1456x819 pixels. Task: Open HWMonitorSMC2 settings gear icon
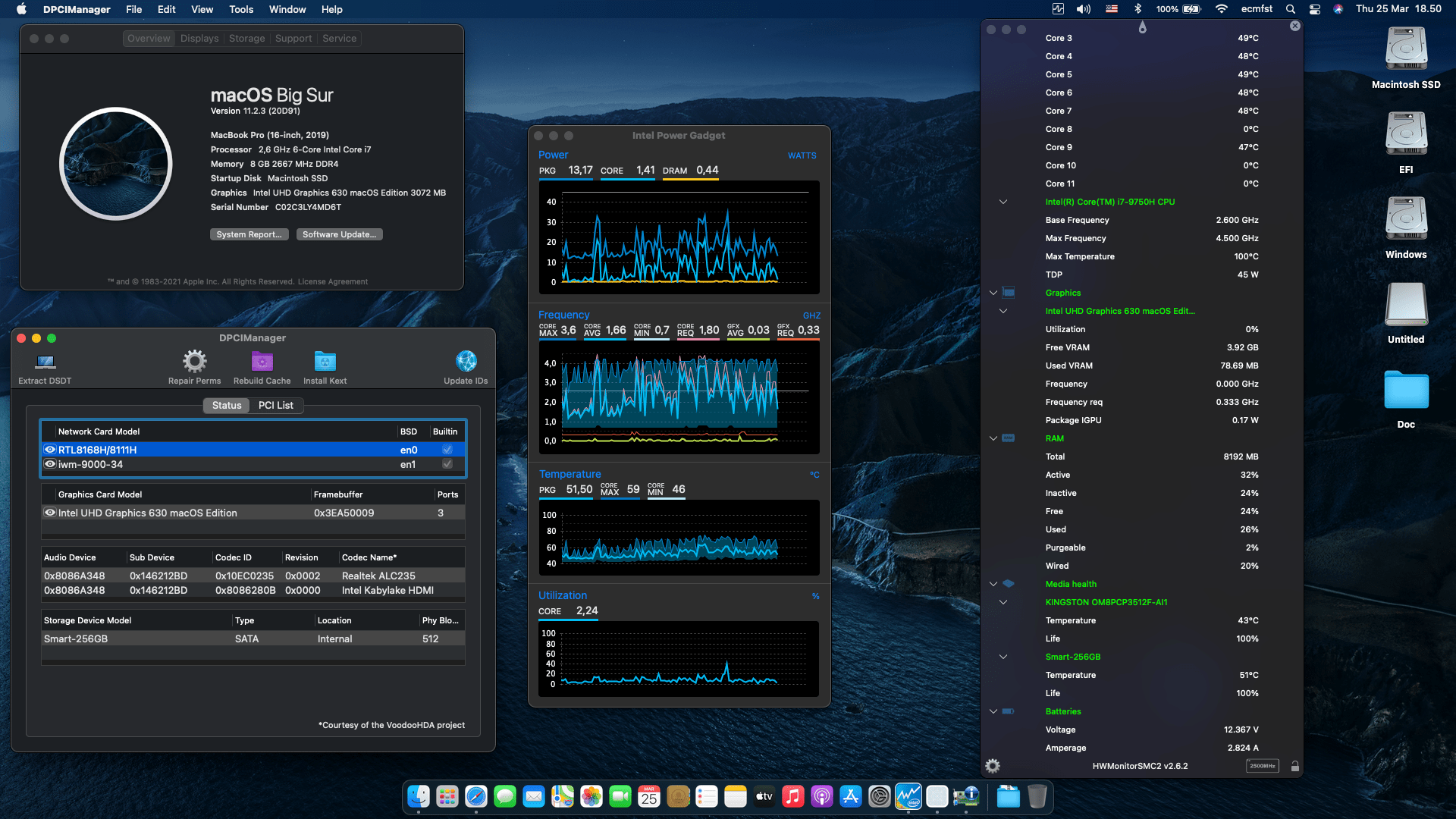coord(993,766)
